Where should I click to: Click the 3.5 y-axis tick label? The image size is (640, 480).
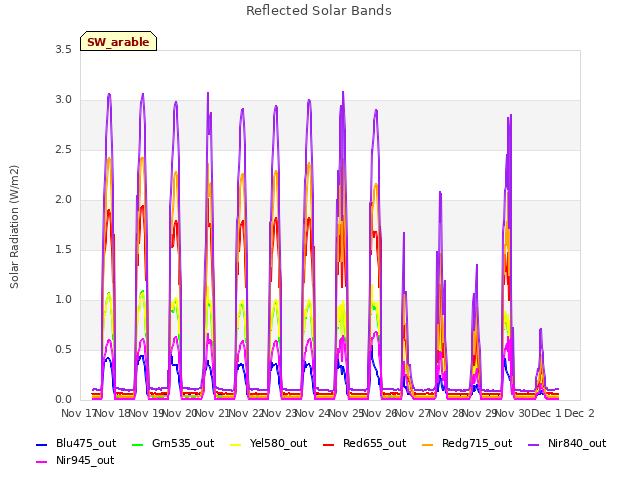(64, 50)
